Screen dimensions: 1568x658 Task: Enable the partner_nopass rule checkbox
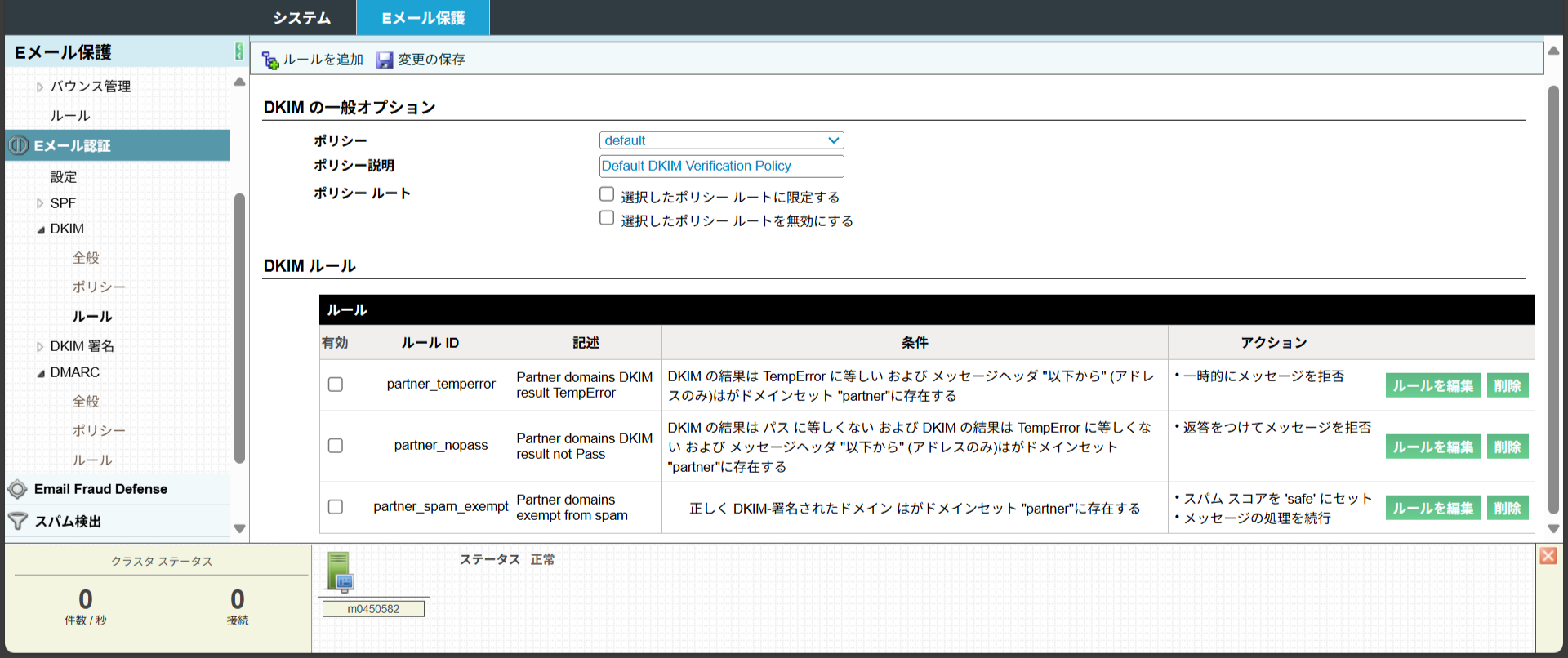coord(335,446)
